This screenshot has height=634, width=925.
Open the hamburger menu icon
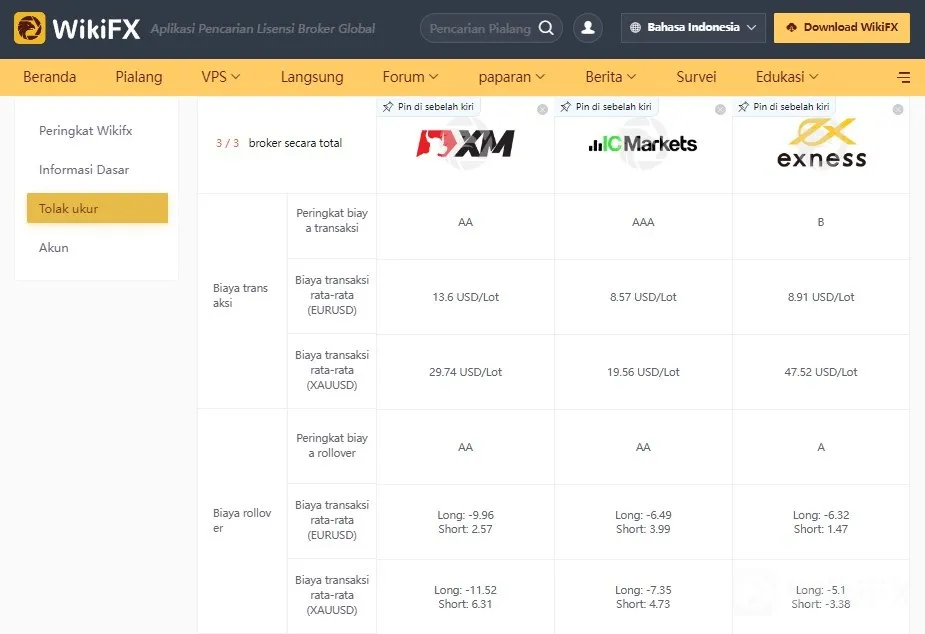click(x=903, y=77)
